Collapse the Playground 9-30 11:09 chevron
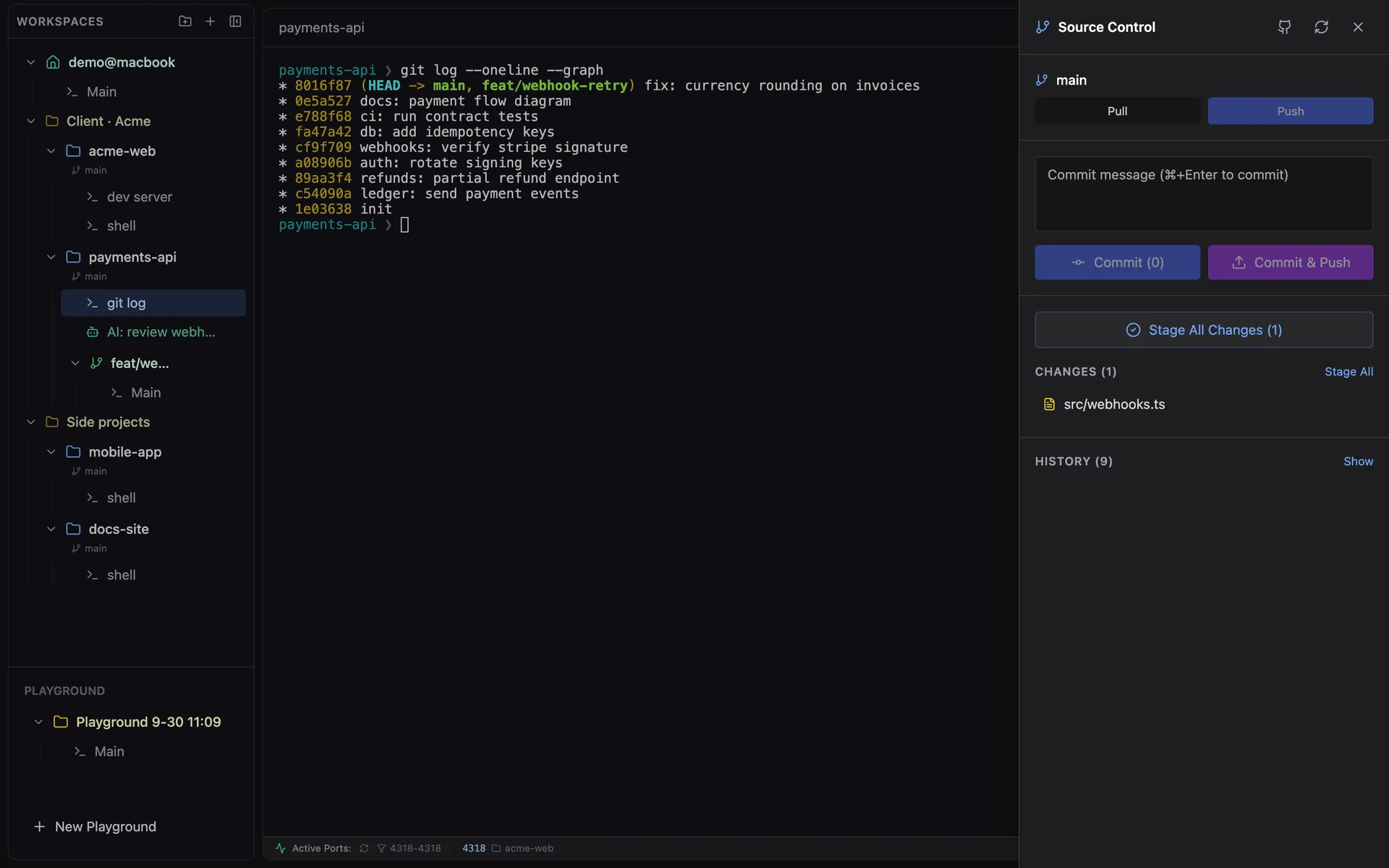The image size is (1389, 868). [x=38, y=722]
